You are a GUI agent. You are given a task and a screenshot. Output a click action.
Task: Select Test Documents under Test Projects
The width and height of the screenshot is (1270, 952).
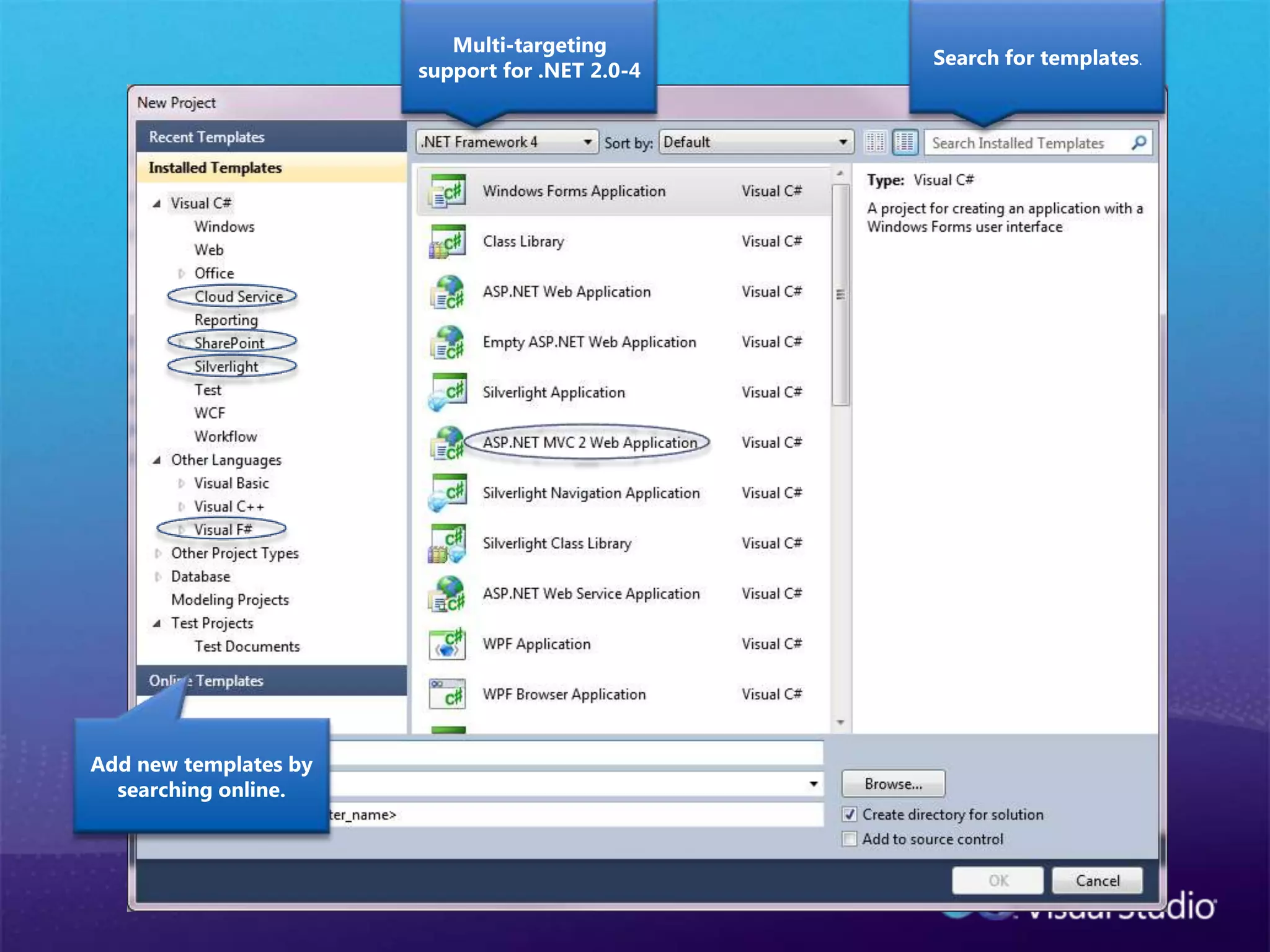click(x=247, y=646)
